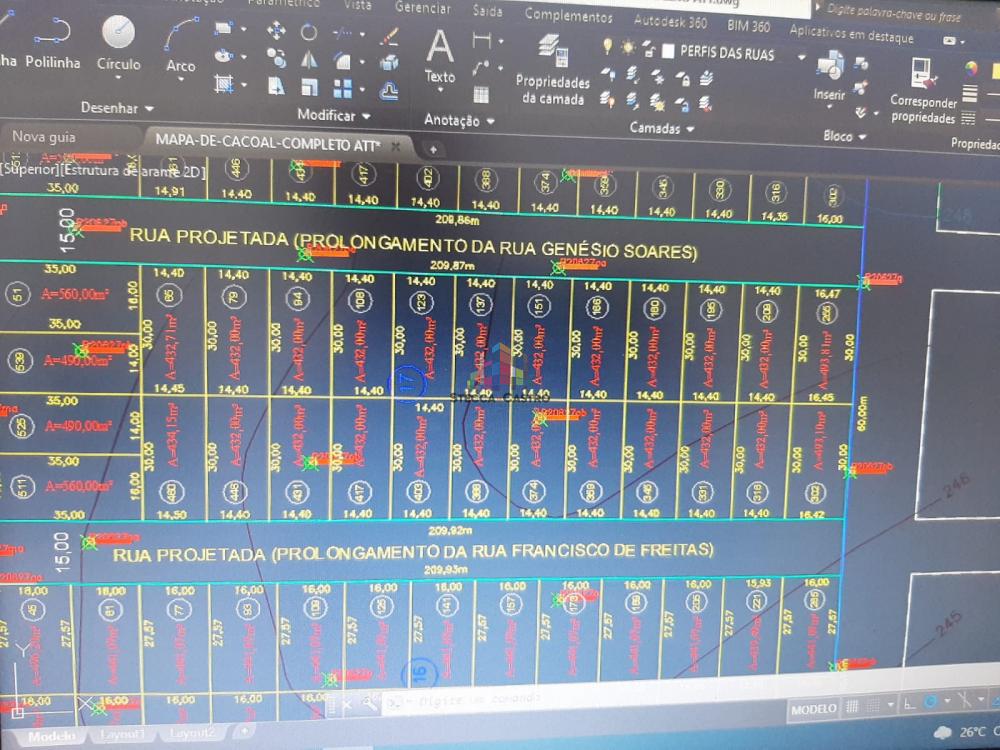Click the 26°C weather widget in taskbar

966,732
